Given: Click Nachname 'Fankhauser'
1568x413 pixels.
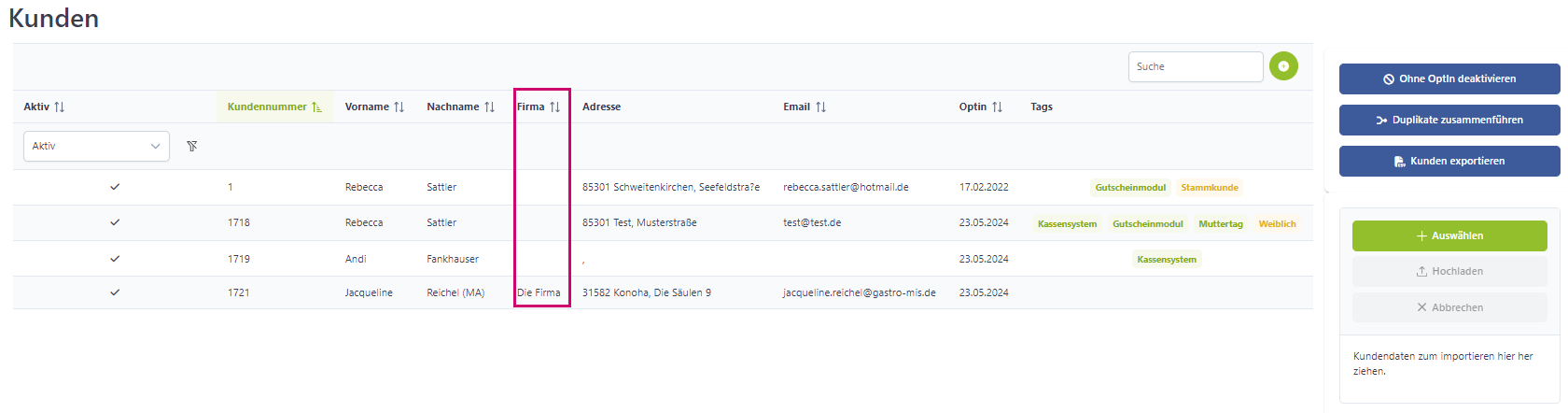Looking at the screenshot, I should [453, 259].
